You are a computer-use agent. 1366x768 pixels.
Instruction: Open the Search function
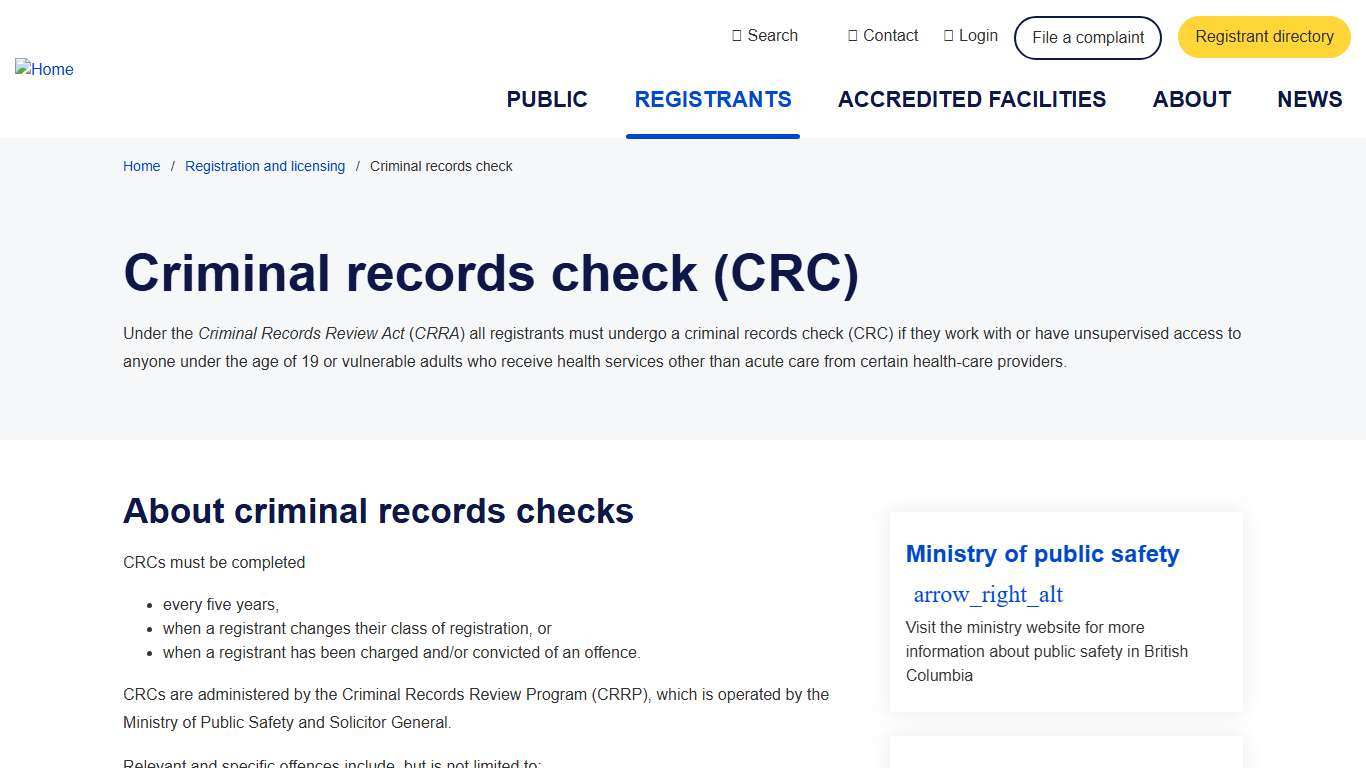point(765,35)
